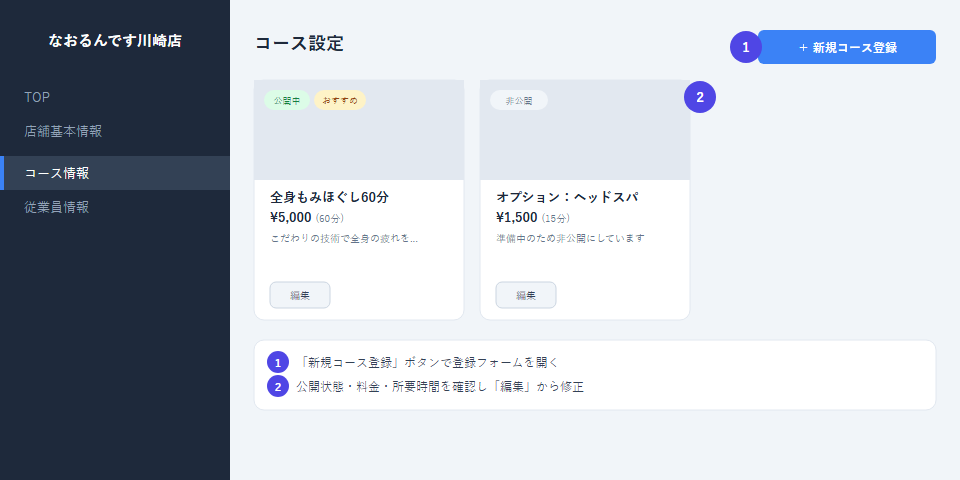This screenshot has height=480, width=960.
Task: Click the 新規コース登録 button
Action: [847, 47]
